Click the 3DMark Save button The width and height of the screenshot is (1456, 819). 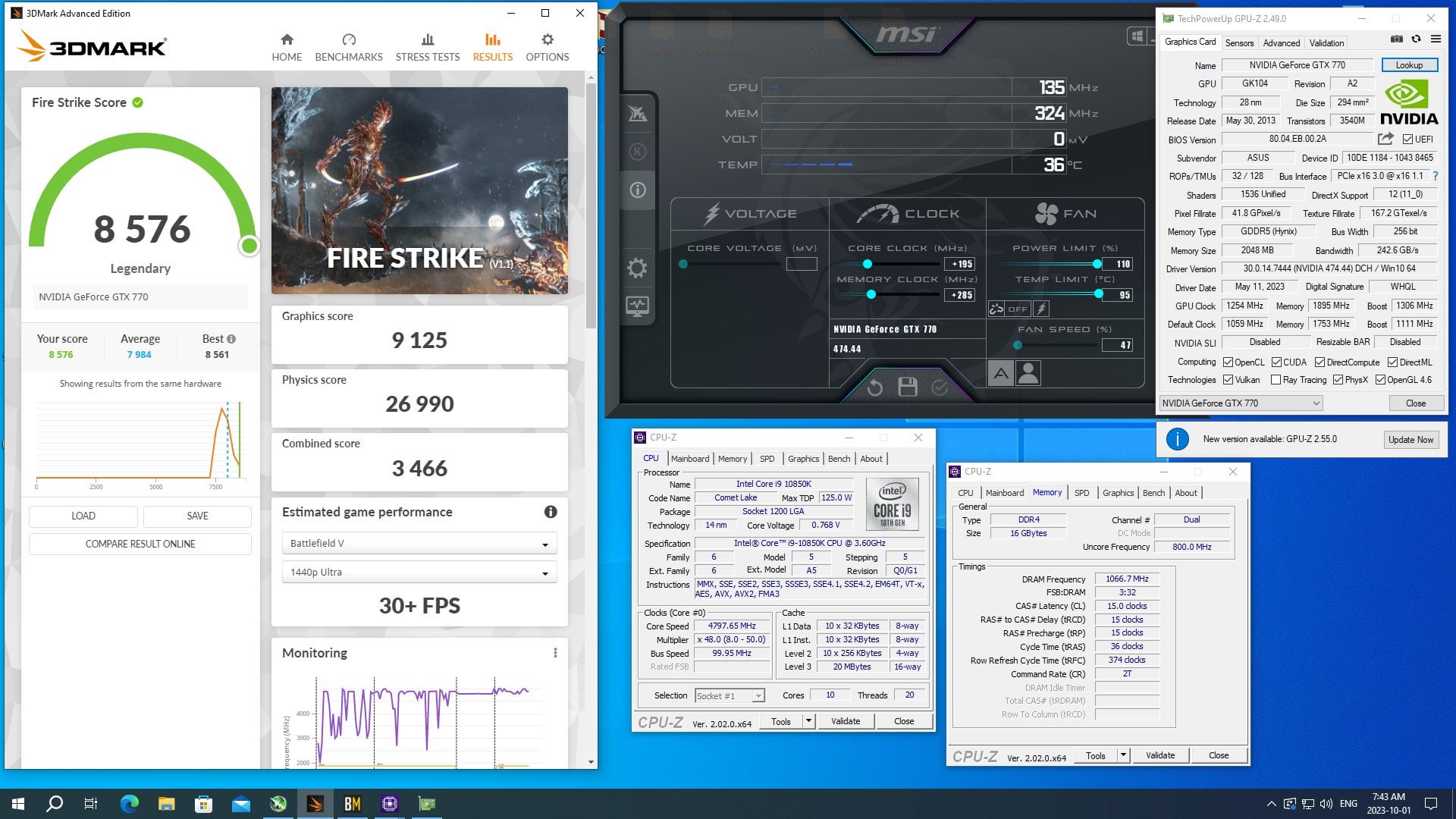[x=197, y=516]
